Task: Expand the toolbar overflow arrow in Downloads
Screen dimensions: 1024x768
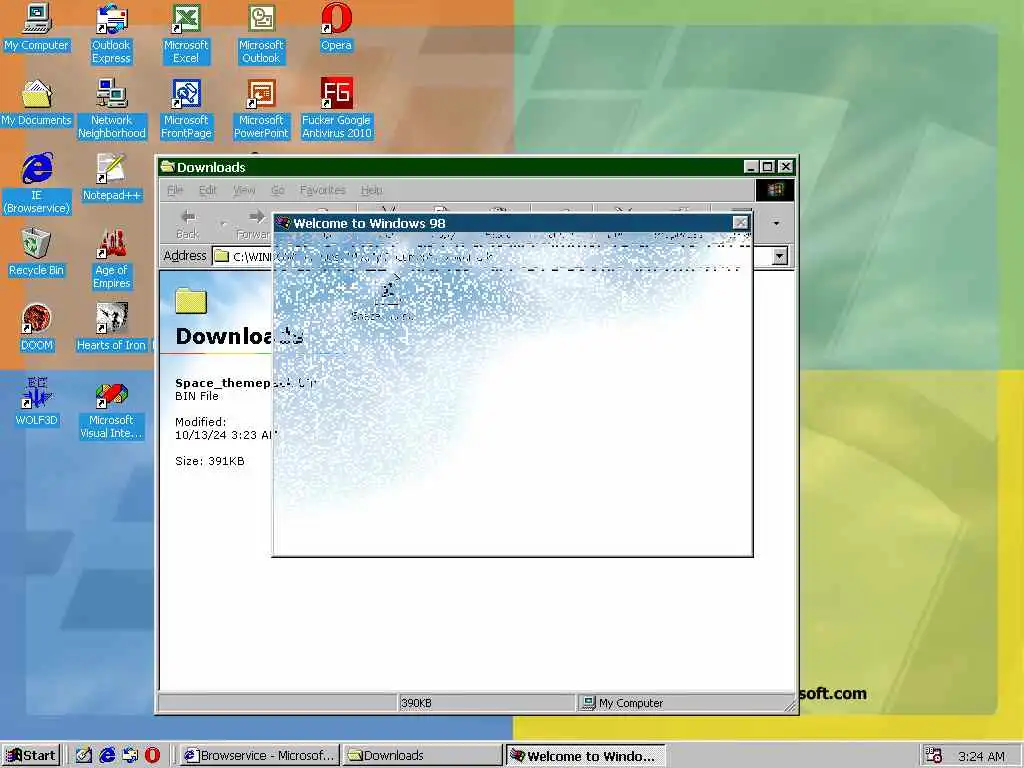Action: coord(776,223)
